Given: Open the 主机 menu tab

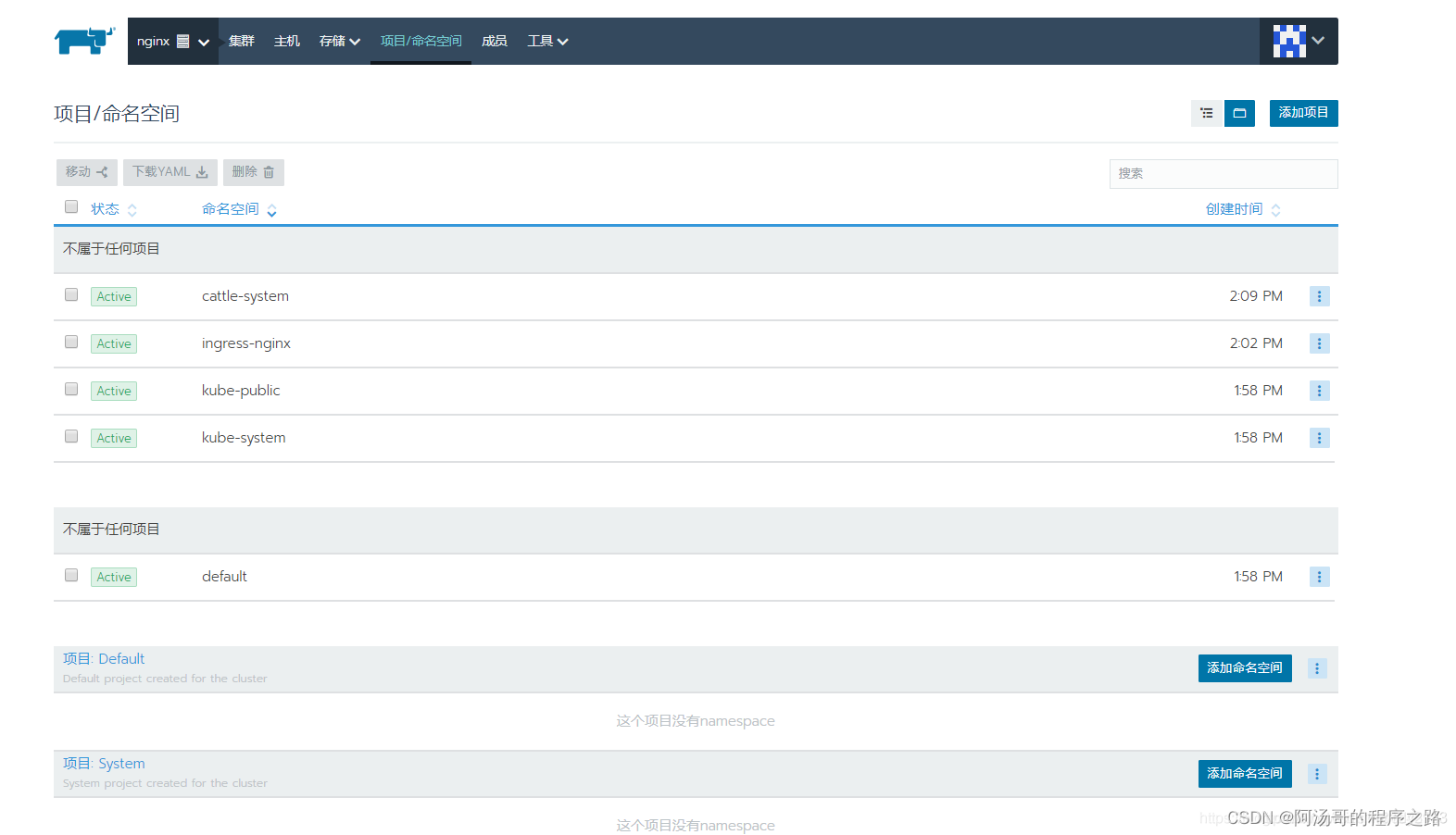Looking at the screenshot, I should pyautogui.click(x=287, y=41).
